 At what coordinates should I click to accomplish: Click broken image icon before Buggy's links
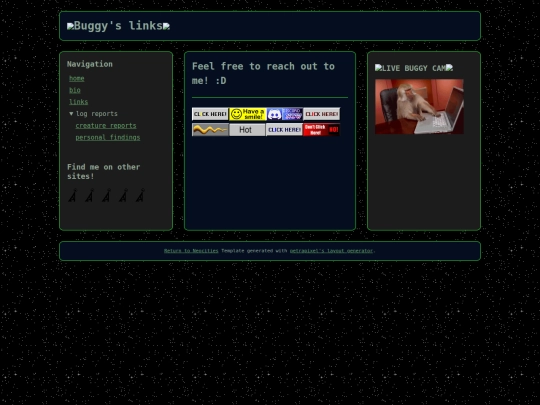pos(70,26)
